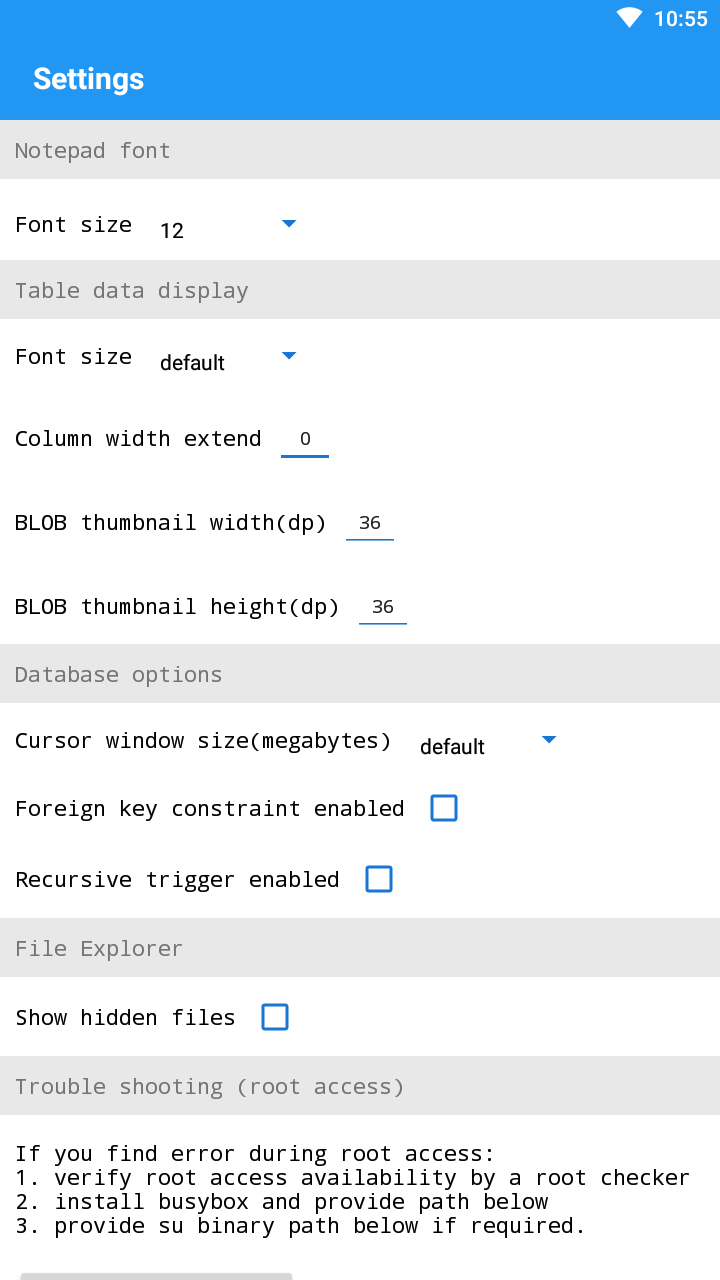Select the Notepad font size value 12
Screen dimensions: 720x1280
click(172, 231)
